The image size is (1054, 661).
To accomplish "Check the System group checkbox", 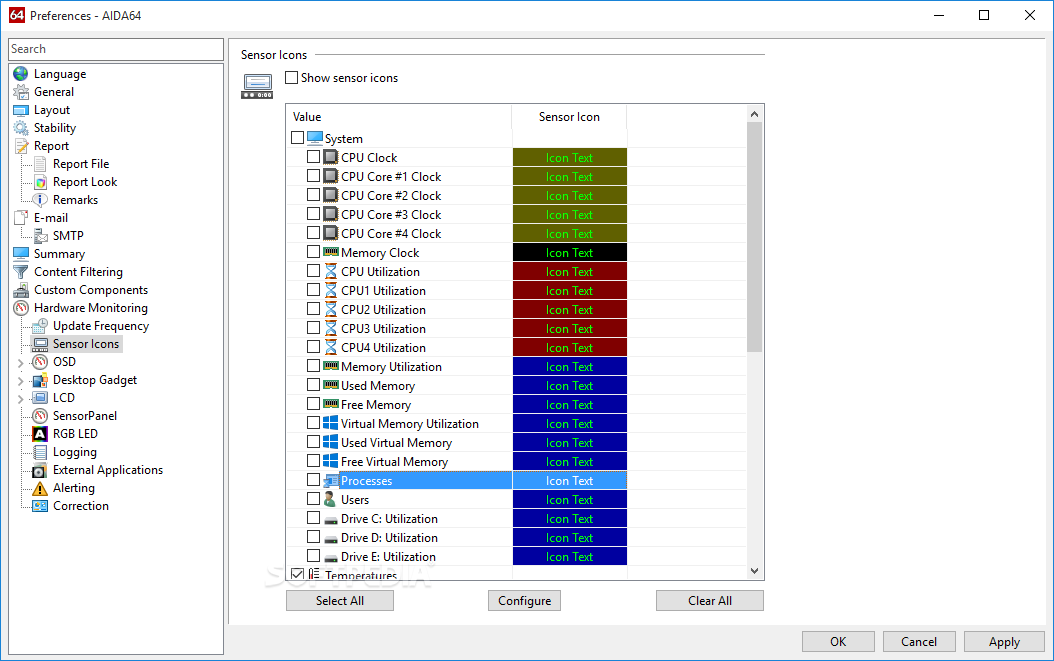I will (297, 138).
